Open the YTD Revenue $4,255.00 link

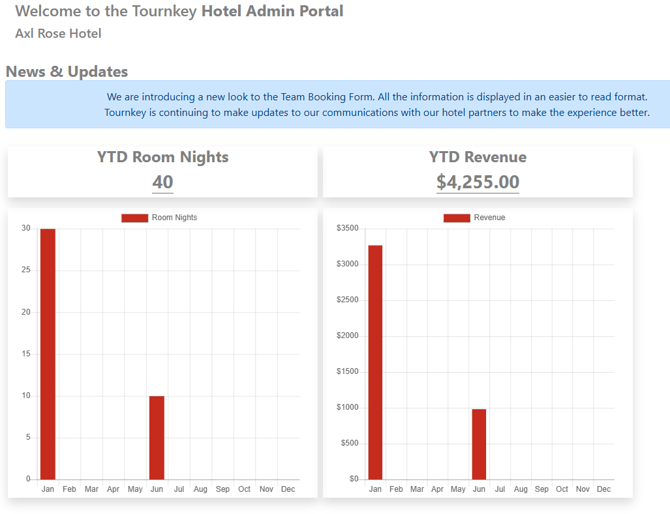478,182
